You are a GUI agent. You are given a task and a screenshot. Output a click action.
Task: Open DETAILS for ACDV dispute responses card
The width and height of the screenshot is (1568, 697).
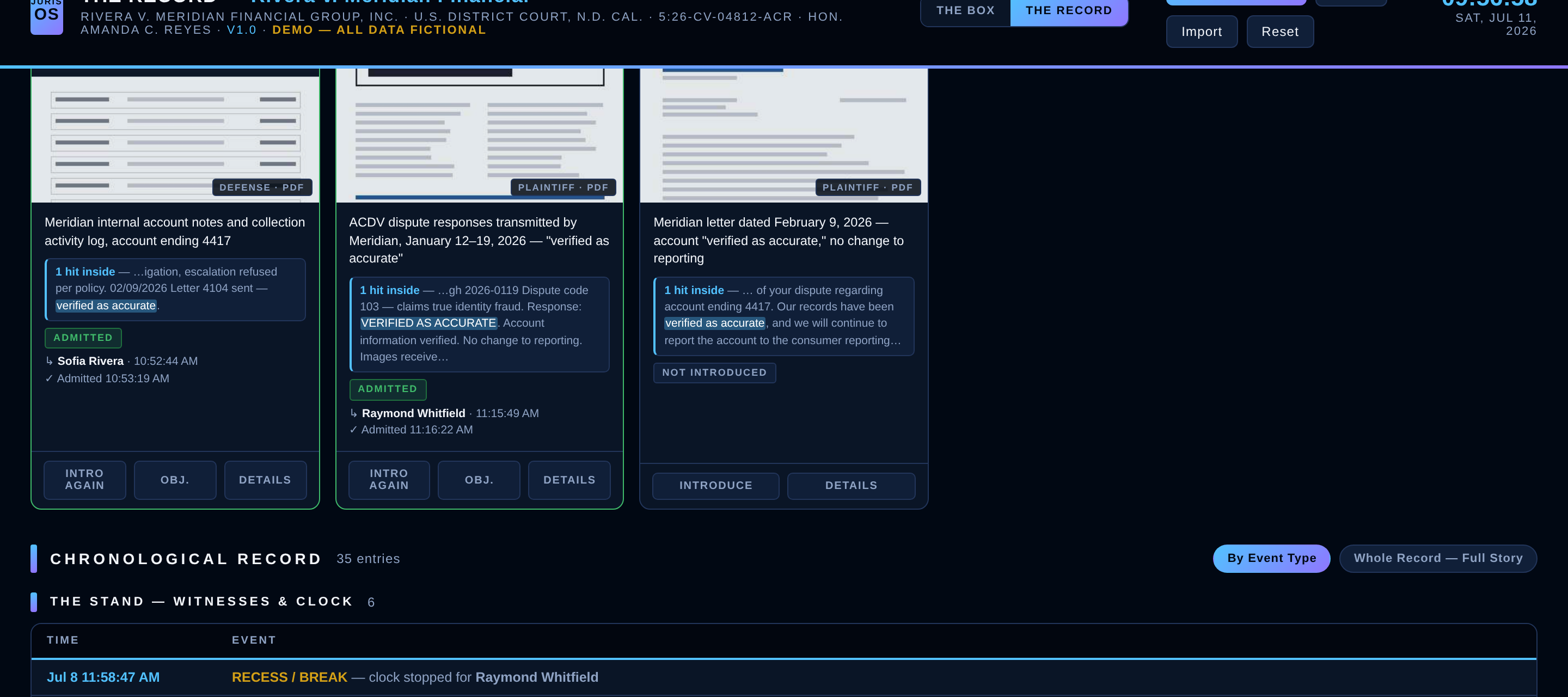tap(569, 480)
